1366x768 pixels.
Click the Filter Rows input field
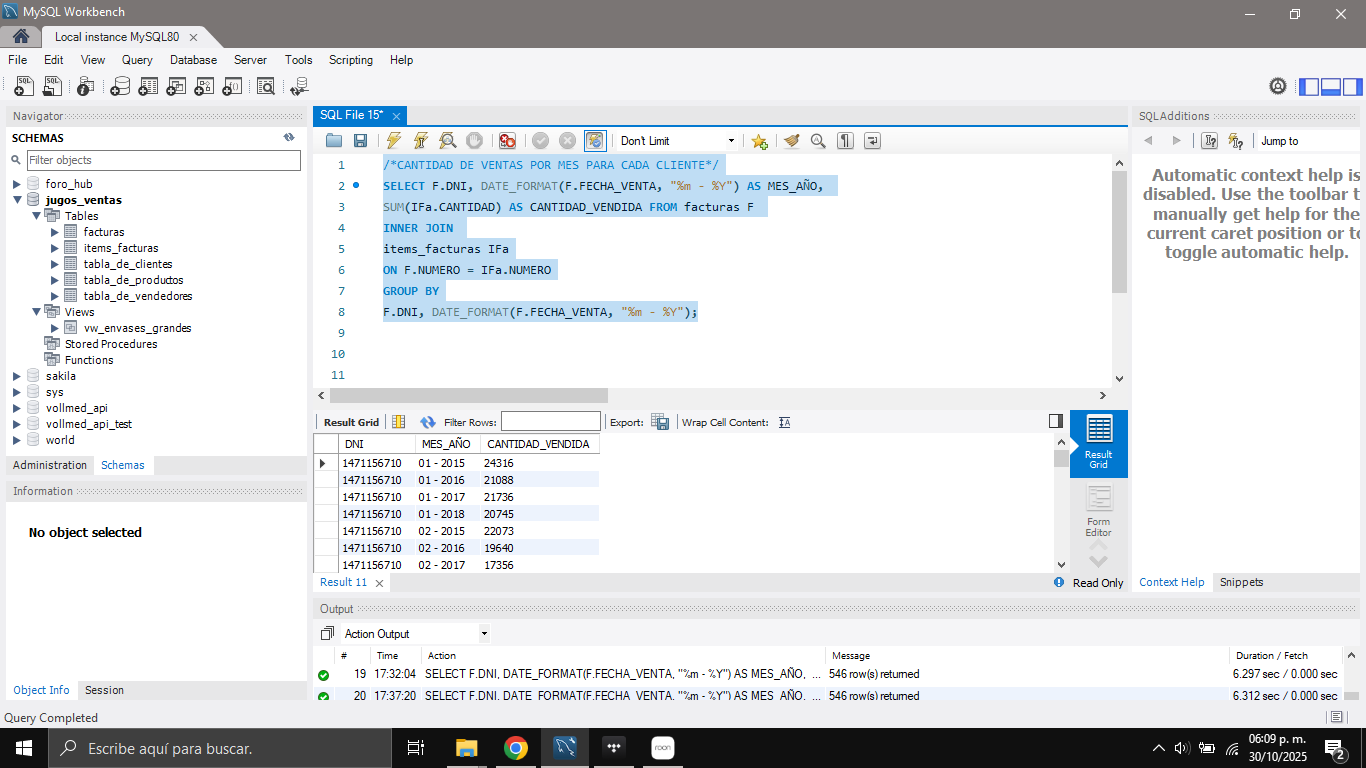coord(550,422)
